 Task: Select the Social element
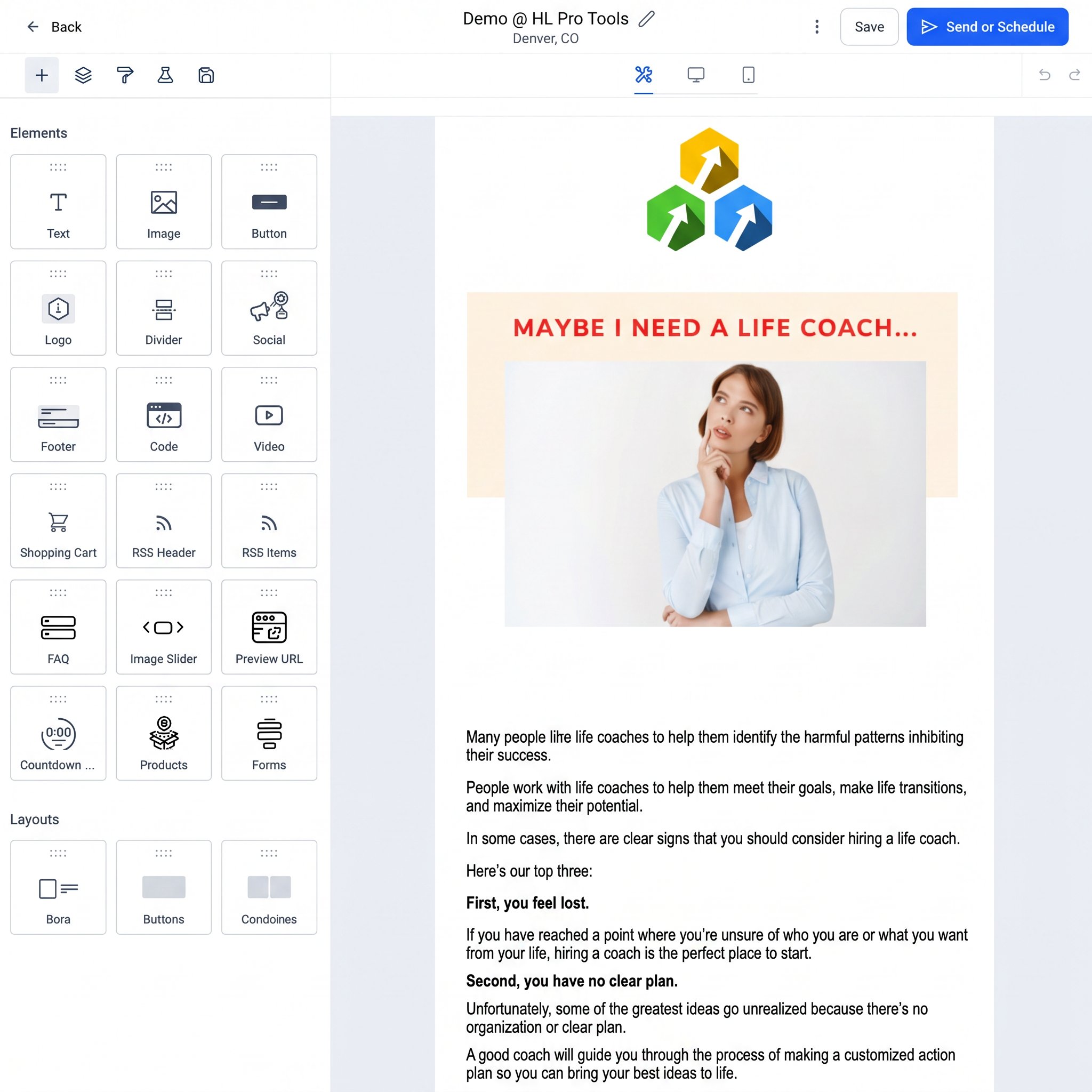[269, 308]
